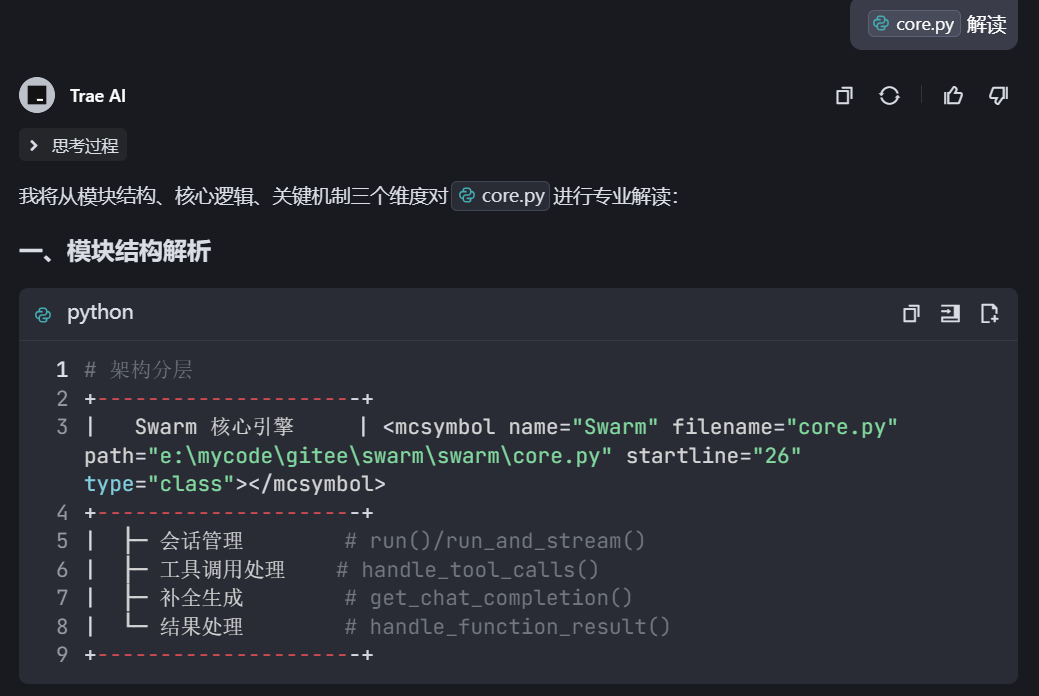Create a new file from the code block

[x=989, y=313]
